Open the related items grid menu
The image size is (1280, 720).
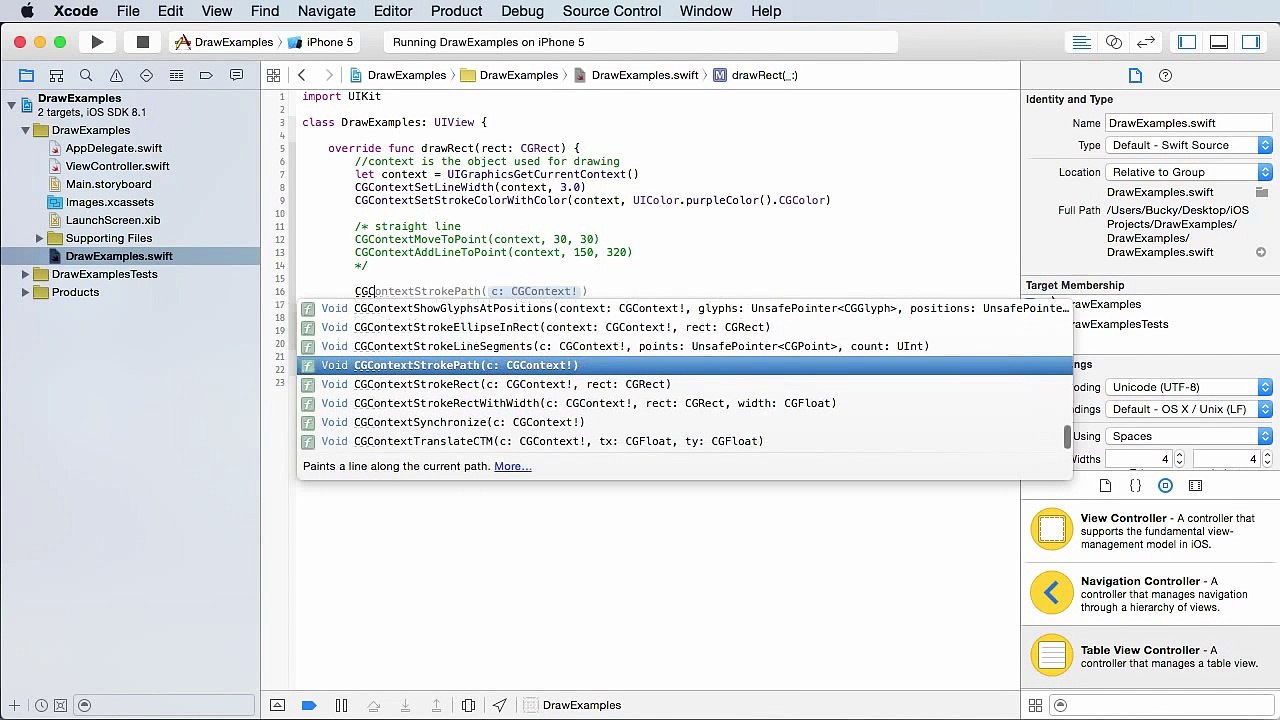click(273, 75)
